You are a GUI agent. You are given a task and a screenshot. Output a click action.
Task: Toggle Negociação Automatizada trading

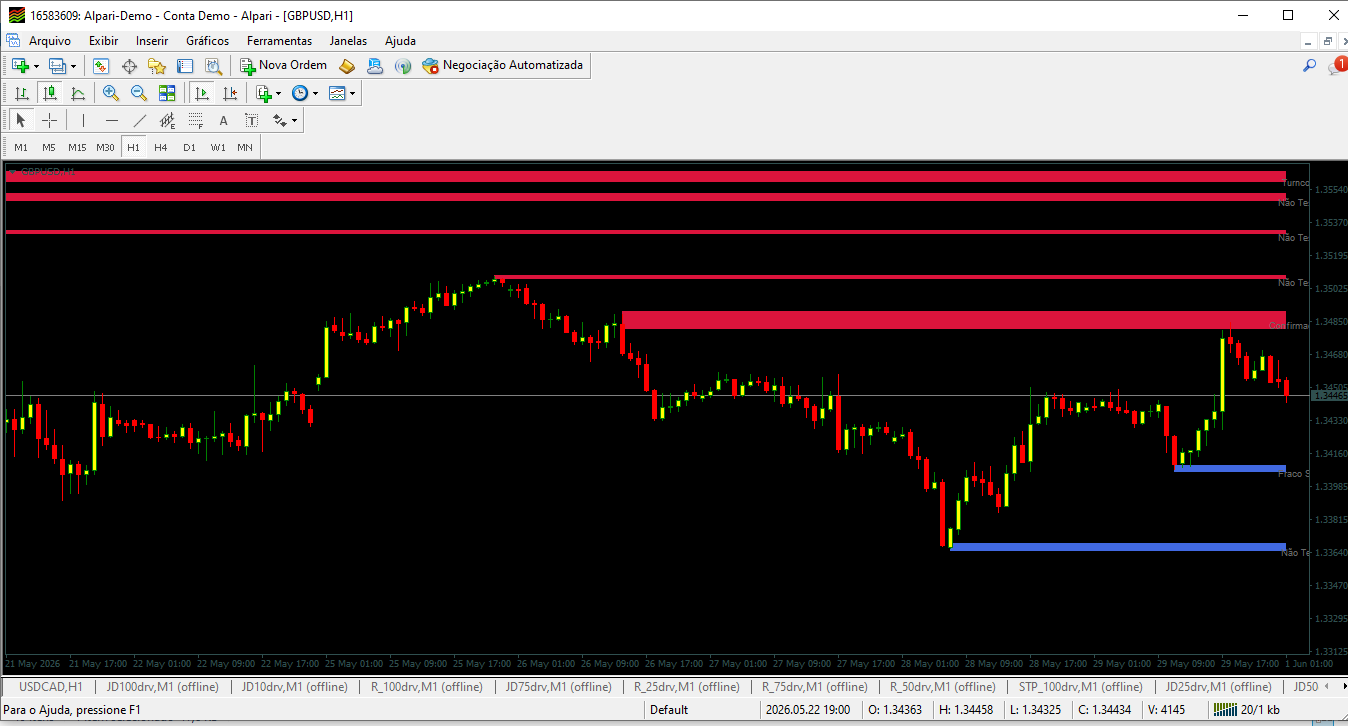point(502,66)
